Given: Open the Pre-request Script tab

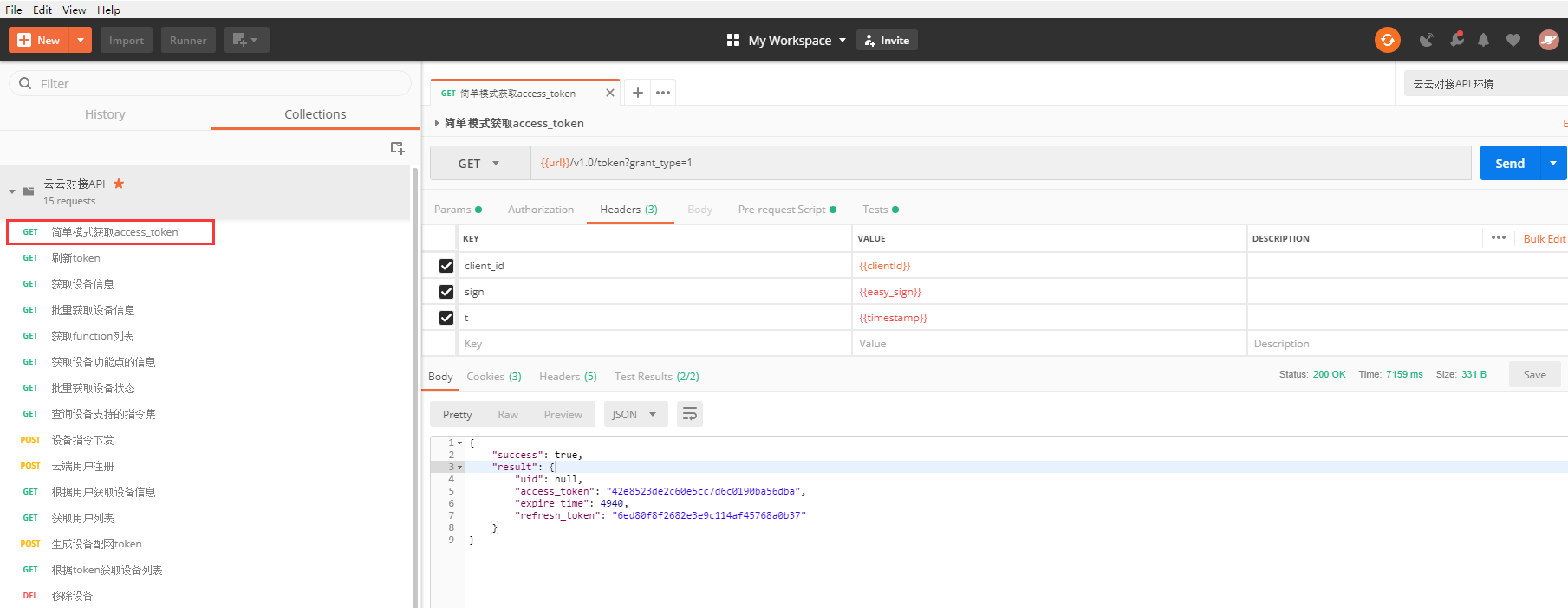Looking at the screenshot, I should 782,210.
